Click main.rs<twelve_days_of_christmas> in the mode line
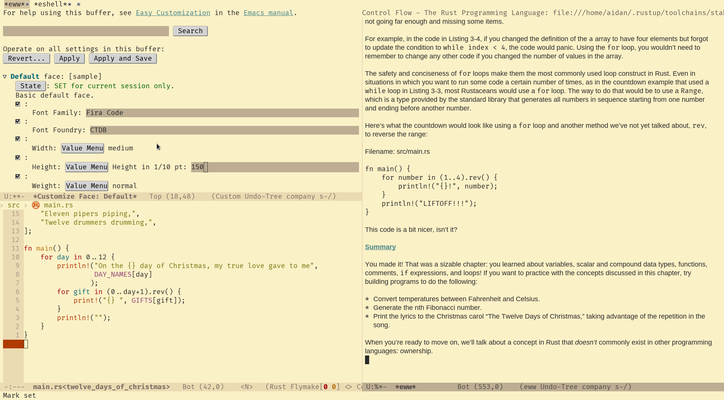 101,387
